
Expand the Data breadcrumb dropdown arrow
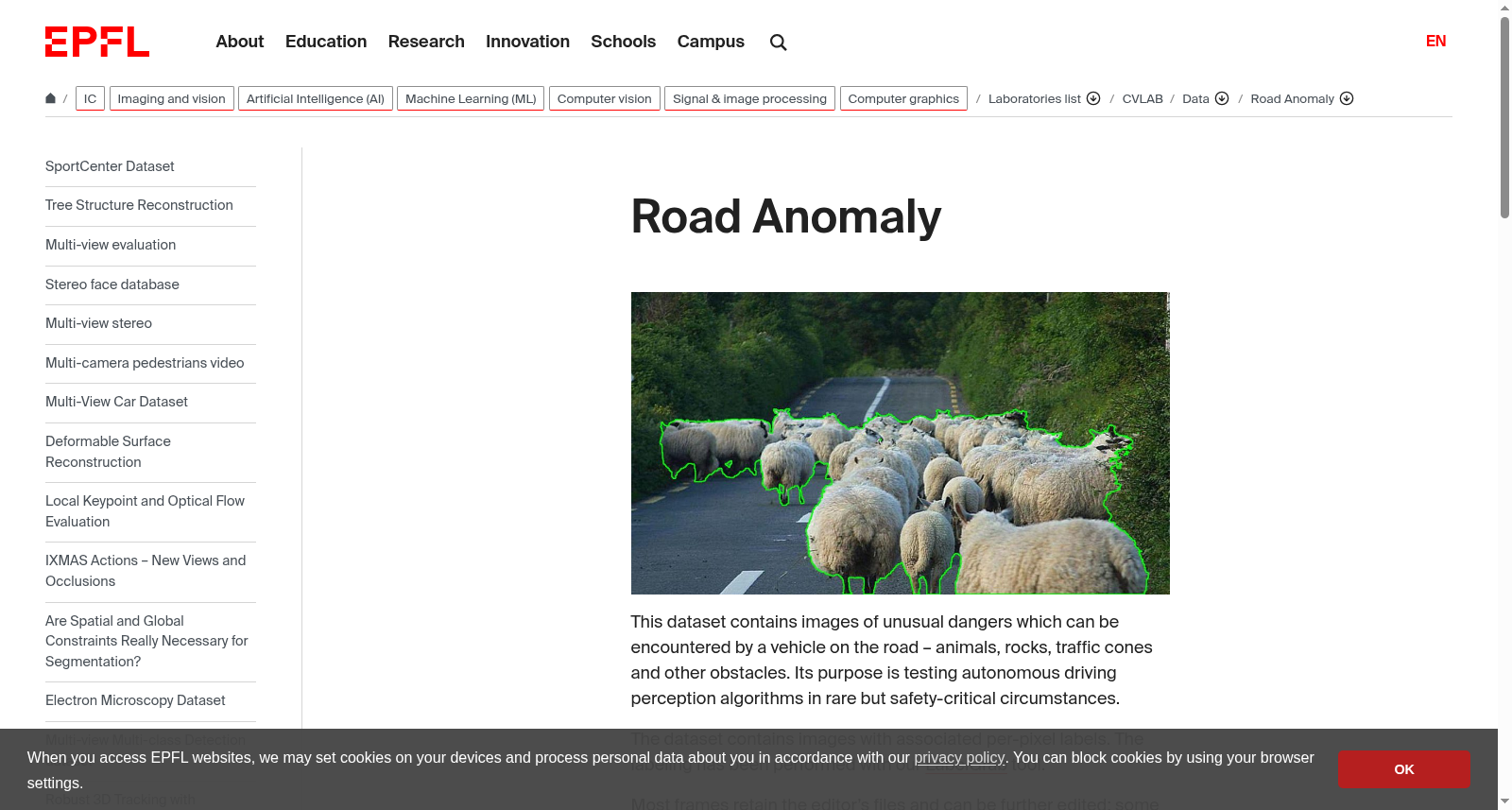coord(1222,98)
